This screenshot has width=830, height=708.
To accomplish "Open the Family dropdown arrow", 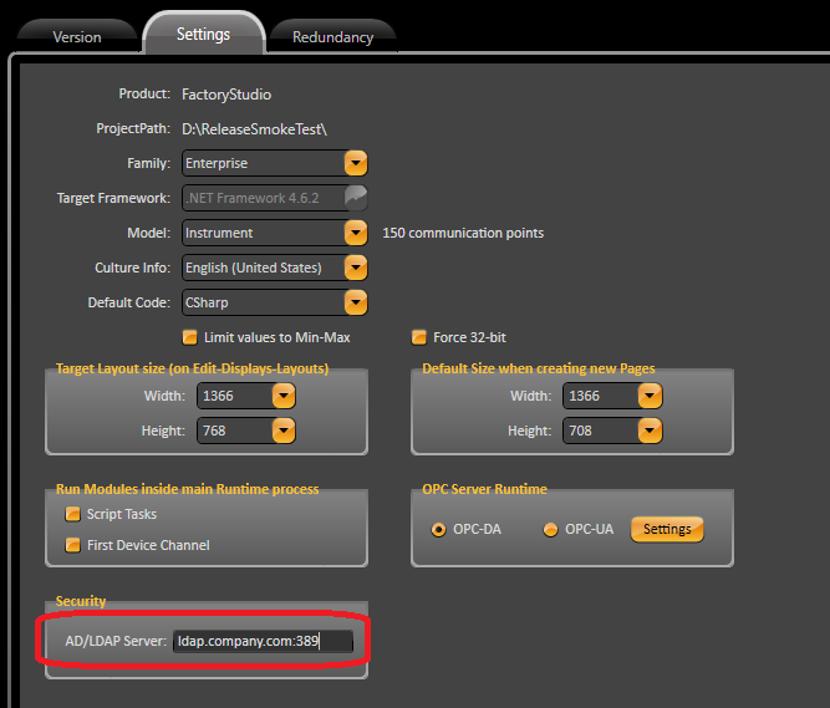I will coord(356,163).
